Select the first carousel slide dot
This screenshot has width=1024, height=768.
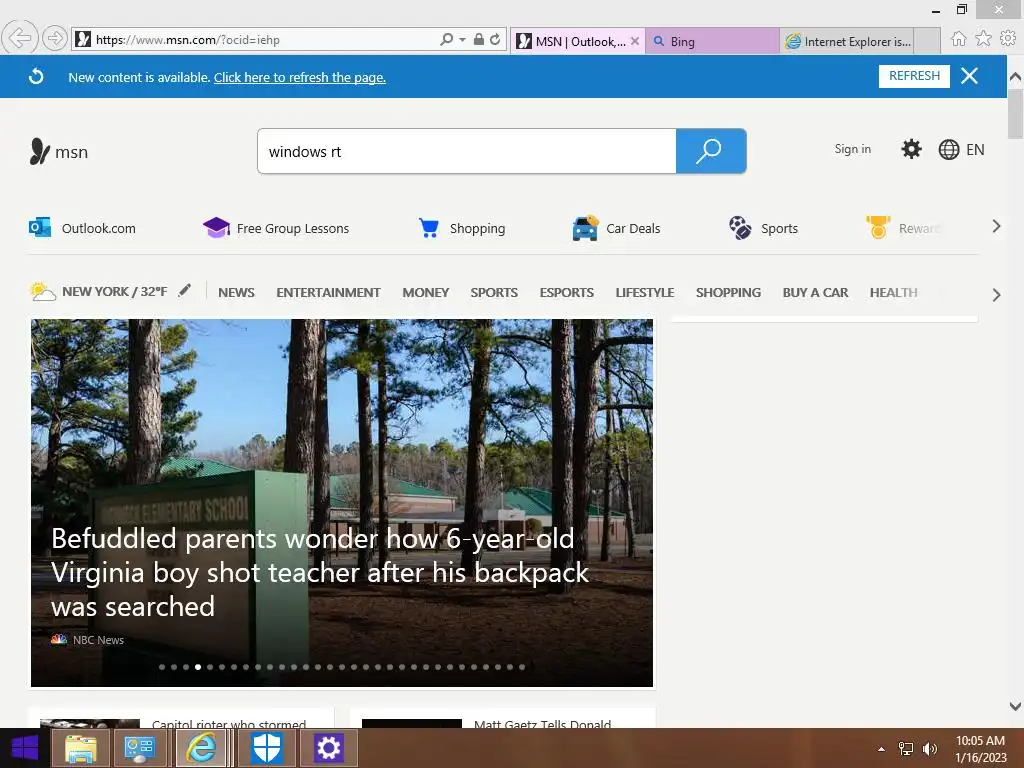tap(162, 667)
